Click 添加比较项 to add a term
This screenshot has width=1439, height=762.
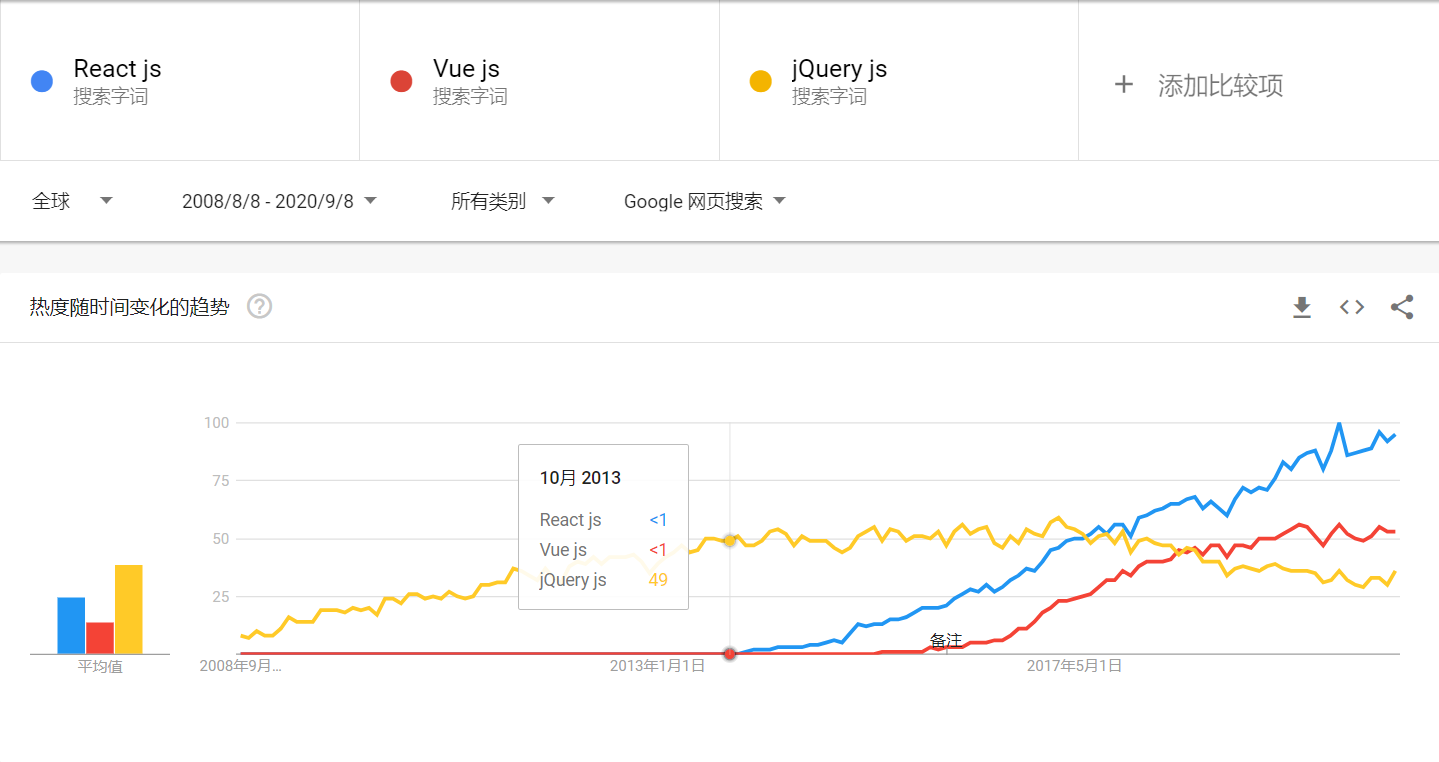coord(1220,85)
